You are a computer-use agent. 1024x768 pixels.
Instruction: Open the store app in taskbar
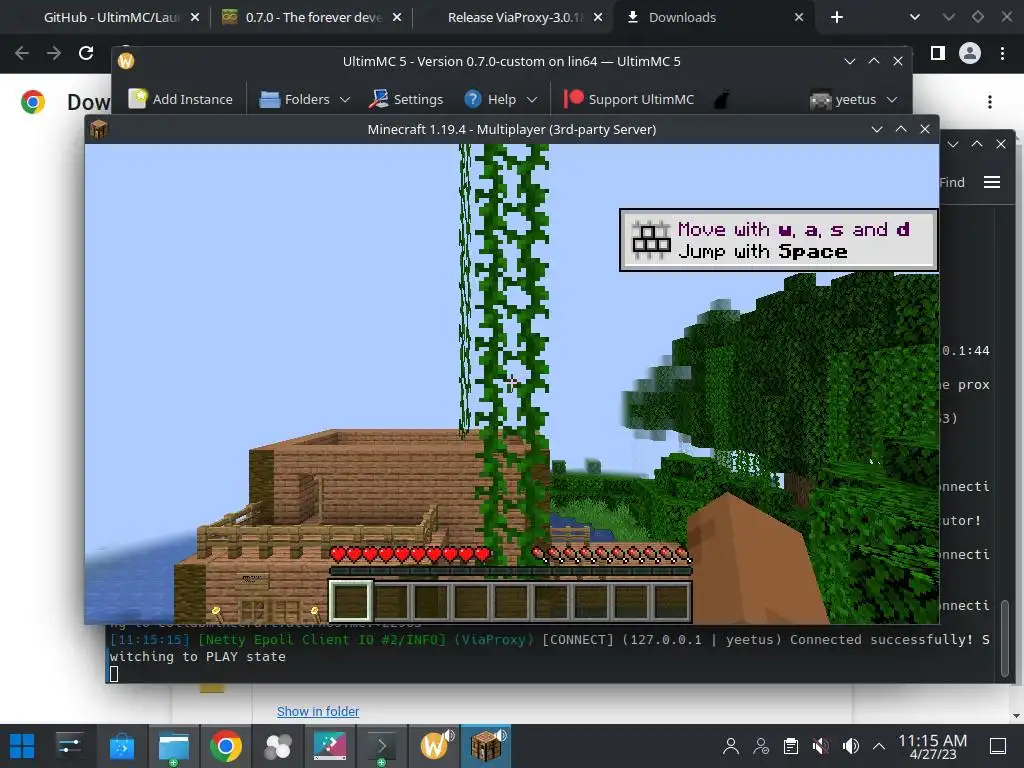pyautogui.click(x=121, y=746)
